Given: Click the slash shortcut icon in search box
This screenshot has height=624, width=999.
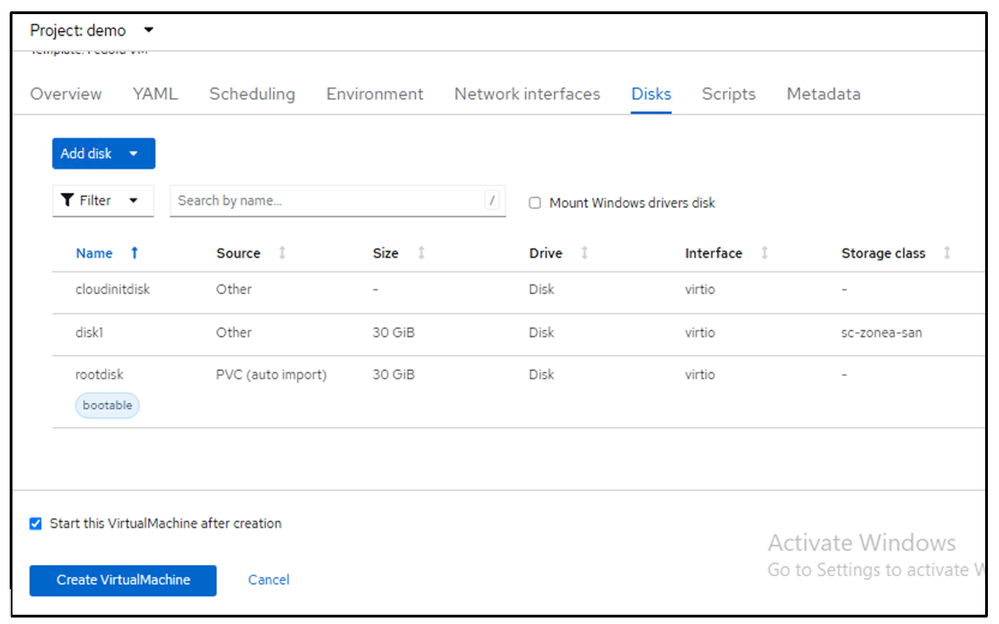Looking at the screenshot, I should click(492, 200).
